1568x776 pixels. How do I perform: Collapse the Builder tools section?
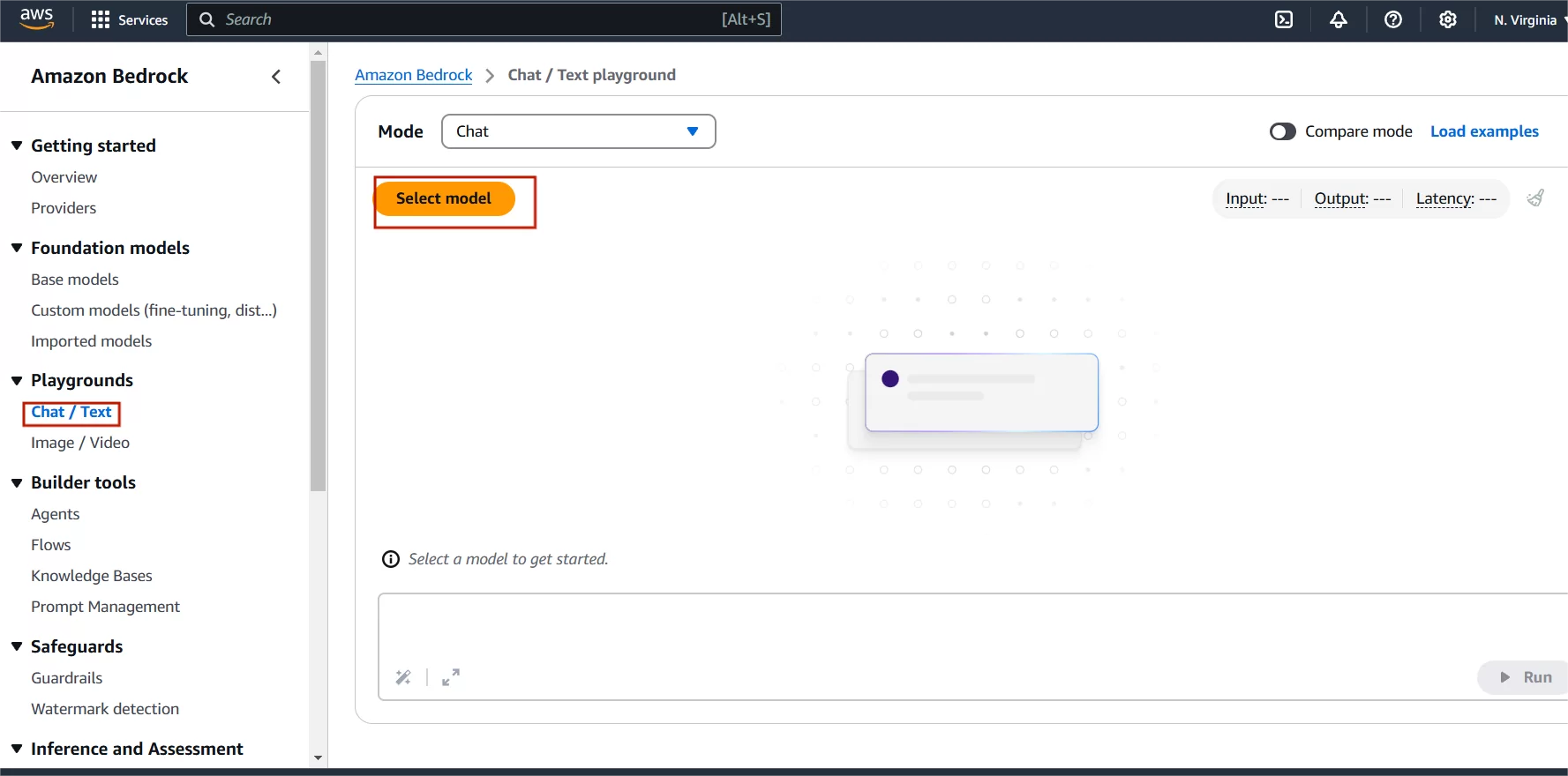(17, 482)
